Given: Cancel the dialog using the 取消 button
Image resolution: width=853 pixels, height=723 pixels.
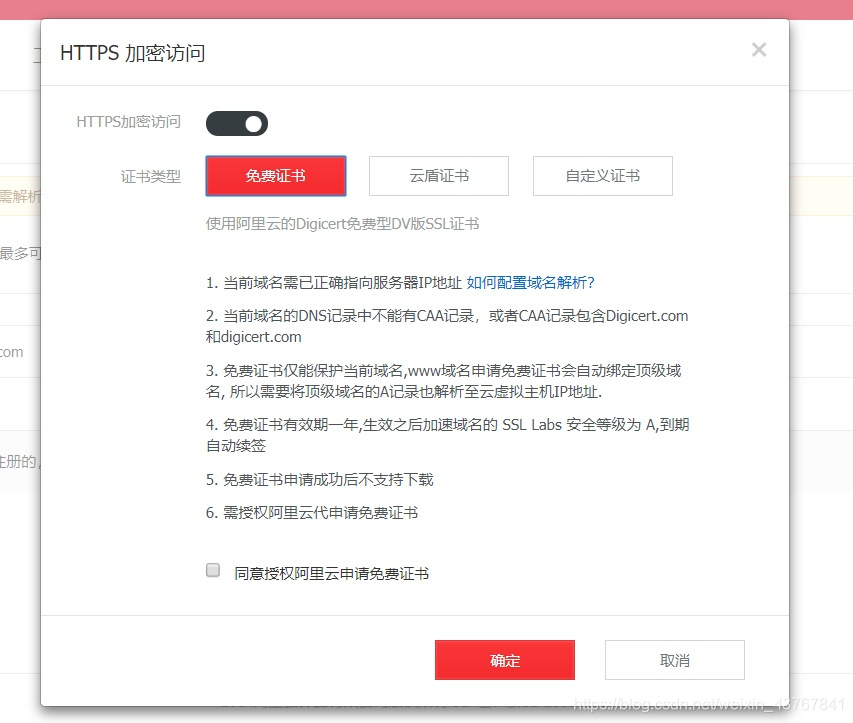Looking at the screenshot, I should point(673,659).
